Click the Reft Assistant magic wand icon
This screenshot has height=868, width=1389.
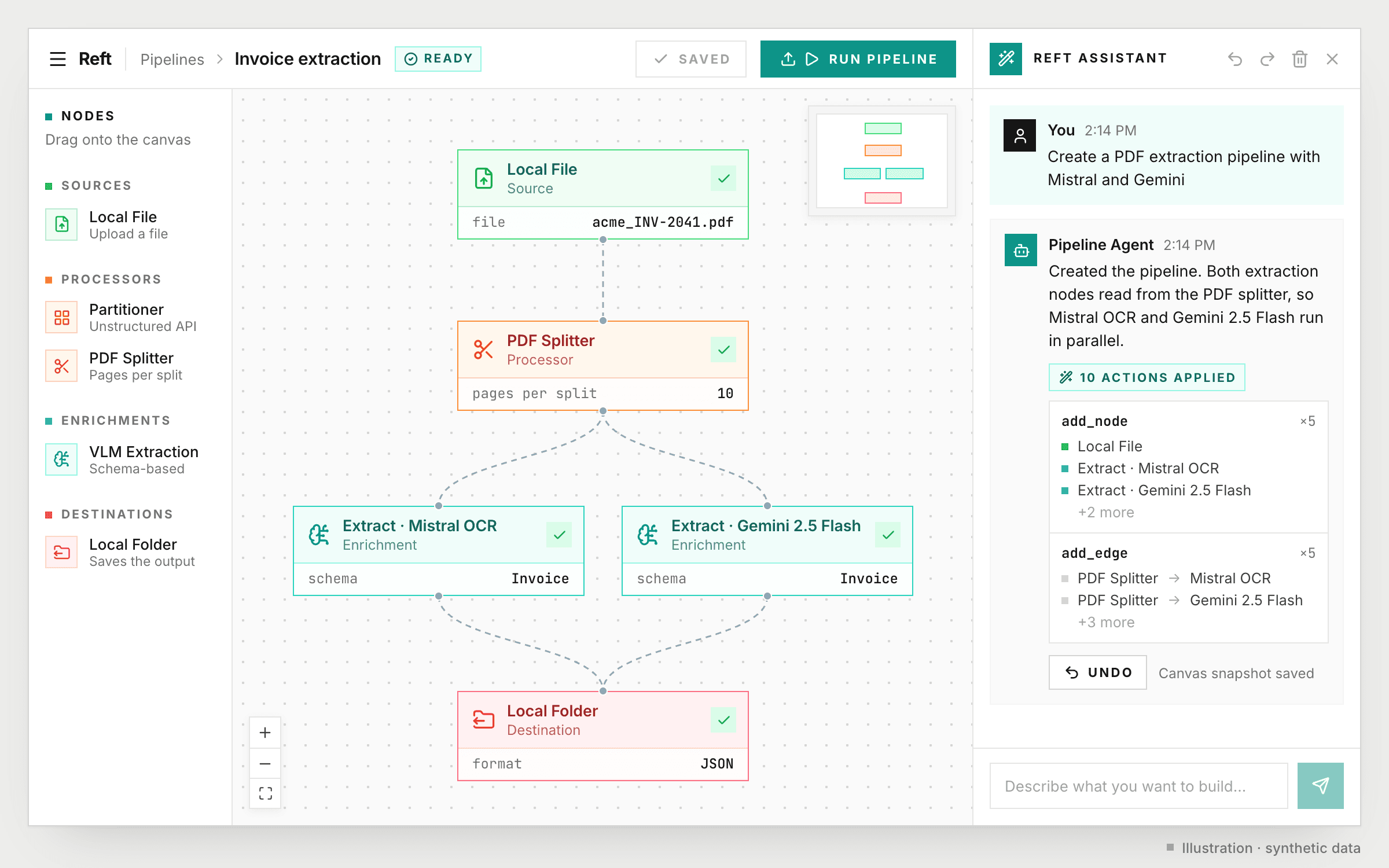[1006, 59]
